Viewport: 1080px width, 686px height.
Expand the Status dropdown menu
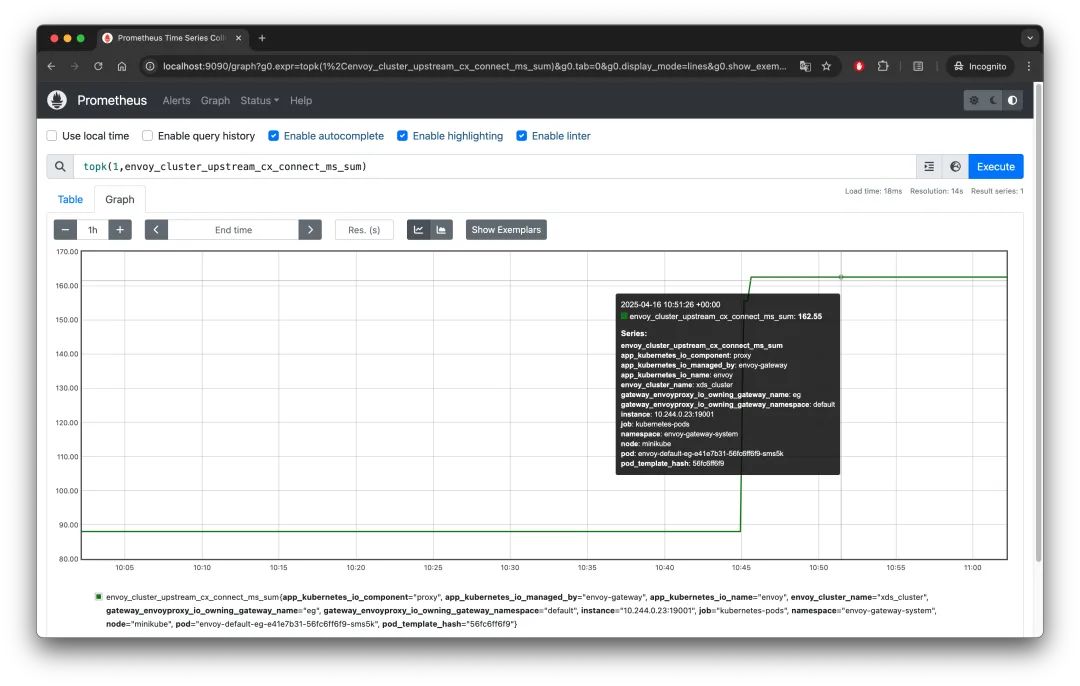(x=260, y=101)
